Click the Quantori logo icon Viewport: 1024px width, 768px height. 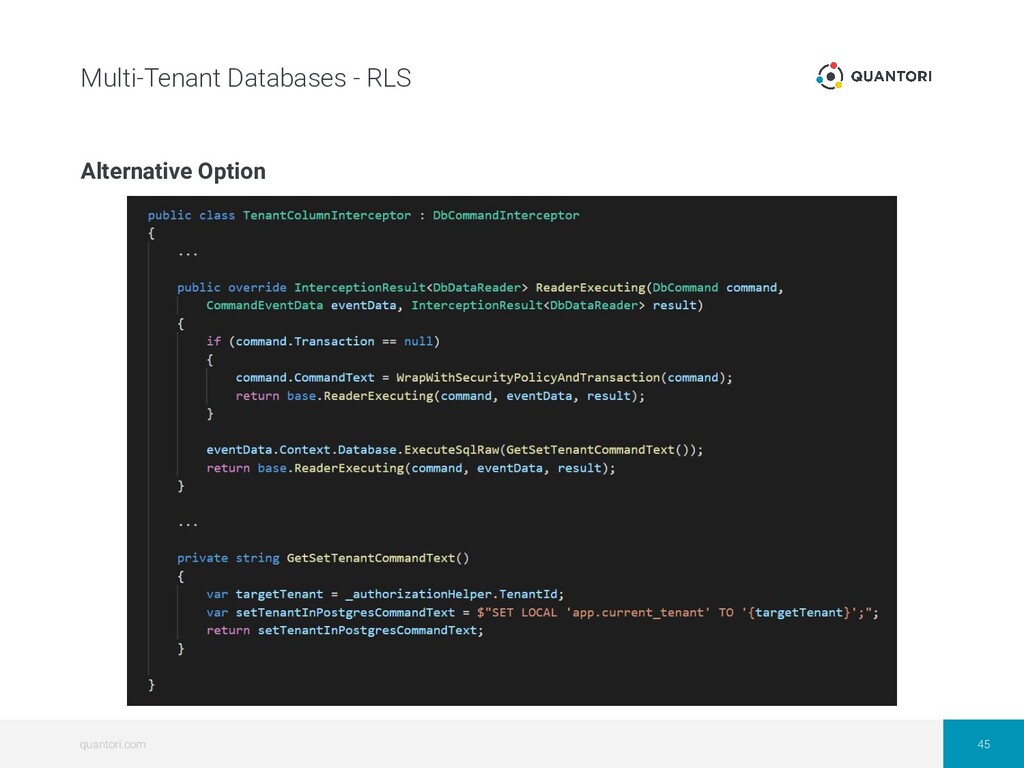(829, 76)
